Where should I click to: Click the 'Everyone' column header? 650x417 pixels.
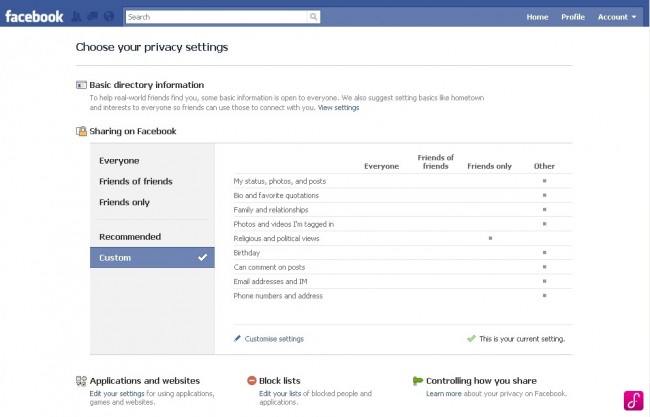tap(381, 166)
